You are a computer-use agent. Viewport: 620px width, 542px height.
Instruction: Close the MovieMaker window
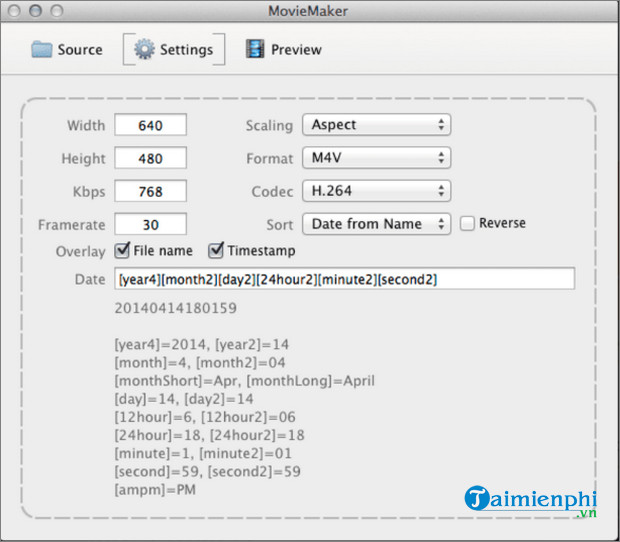coord(16,10)
